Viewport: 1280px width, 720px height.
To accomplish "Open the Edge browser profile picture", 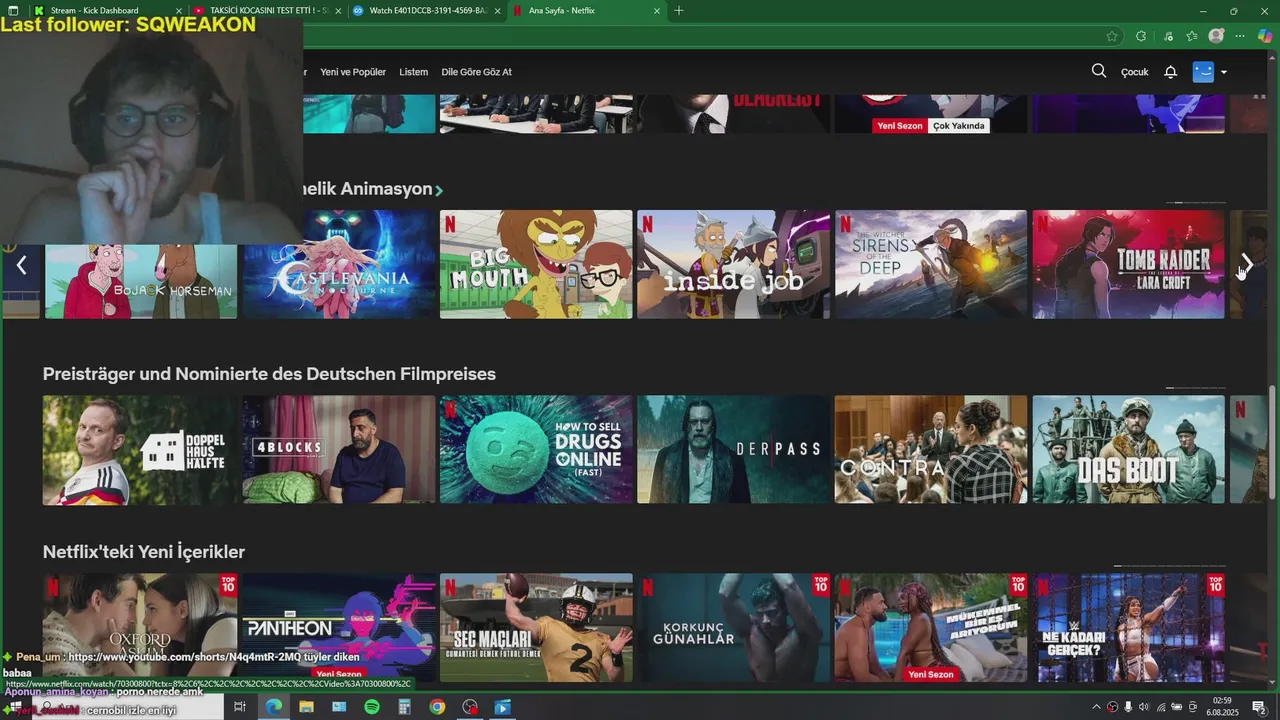I will click(1216, 36).
